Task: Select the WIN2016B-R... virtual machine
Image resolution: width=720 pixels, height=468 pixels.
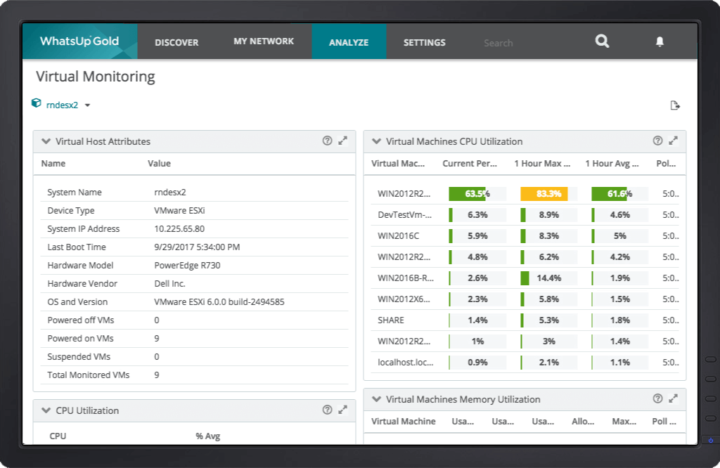Action: point(405,278)
